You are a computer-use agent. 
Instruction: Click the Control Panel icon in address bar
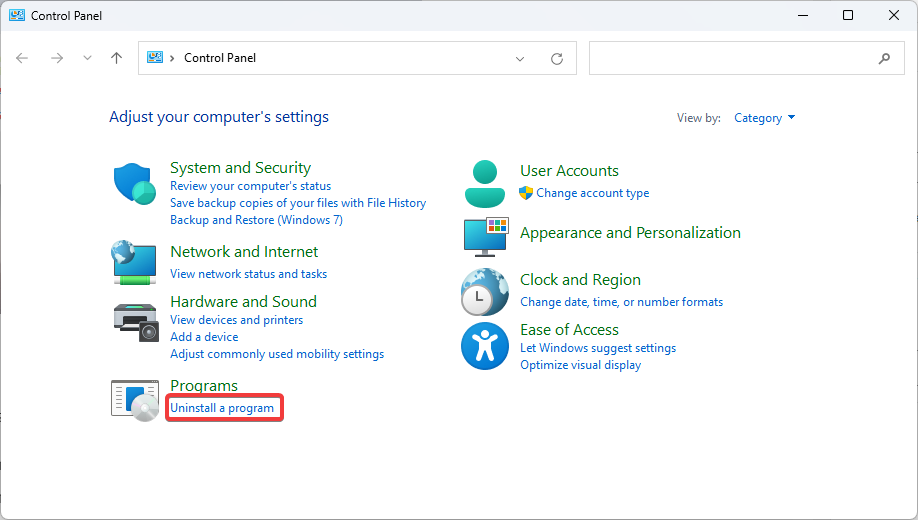pos(155,57)
